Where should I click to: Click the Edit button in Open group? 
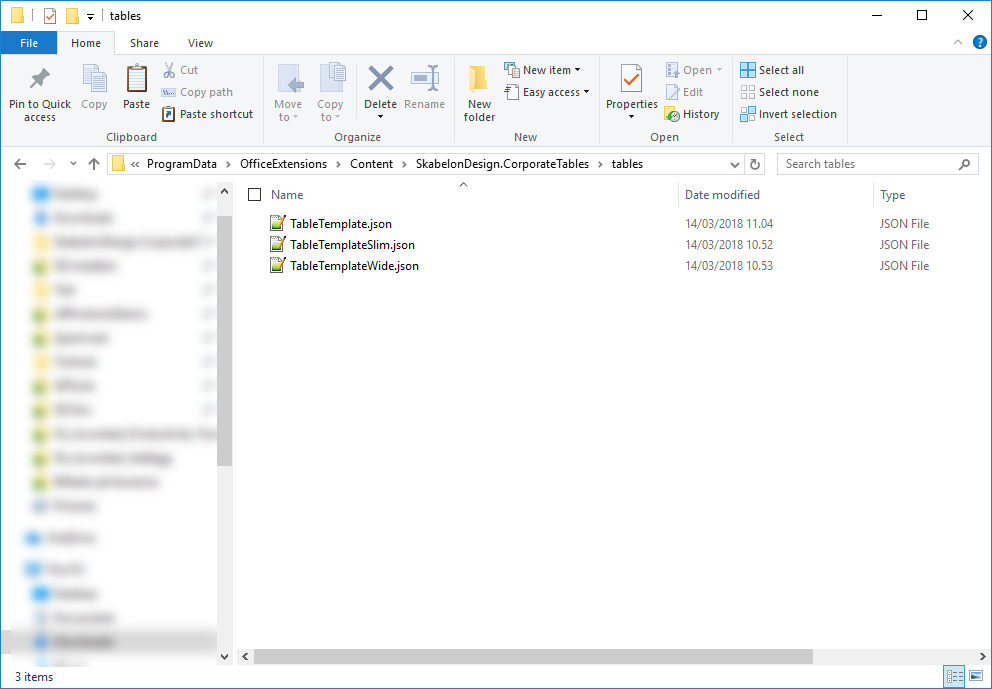(x=685, y=92)
